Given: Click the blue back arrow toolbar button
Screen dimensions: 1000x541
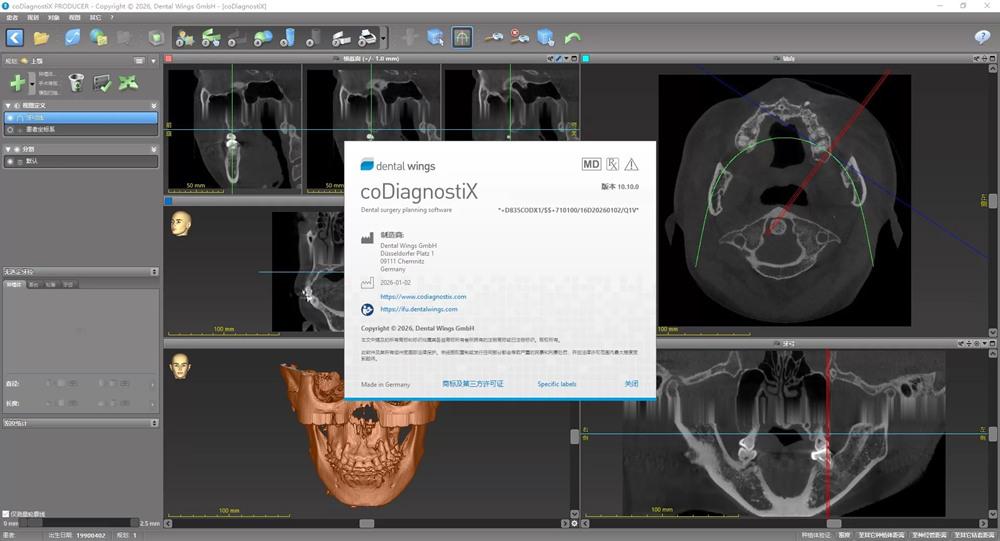Looking at the screenshot, I should coord(15,38).
